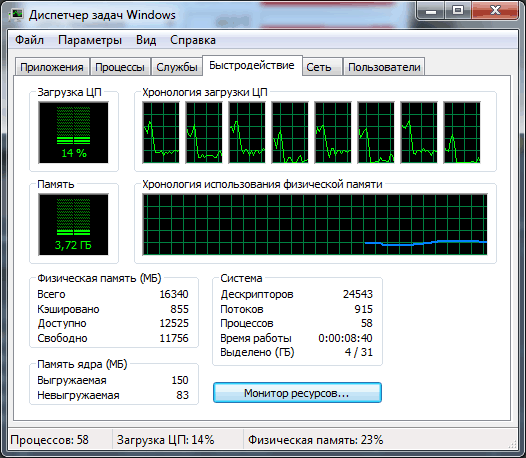Image resolution: width=526 pixels, height=458 pixels.
Task: Minimize the Task Manager window
Action: 431,11
